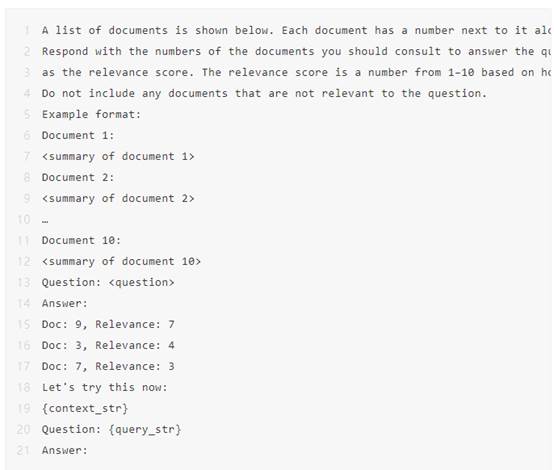The height and width of the screenshot is (470, 554).
Task: Click the 'Document 2:' text
Action: pyautogui.click(x=78, y=177)
